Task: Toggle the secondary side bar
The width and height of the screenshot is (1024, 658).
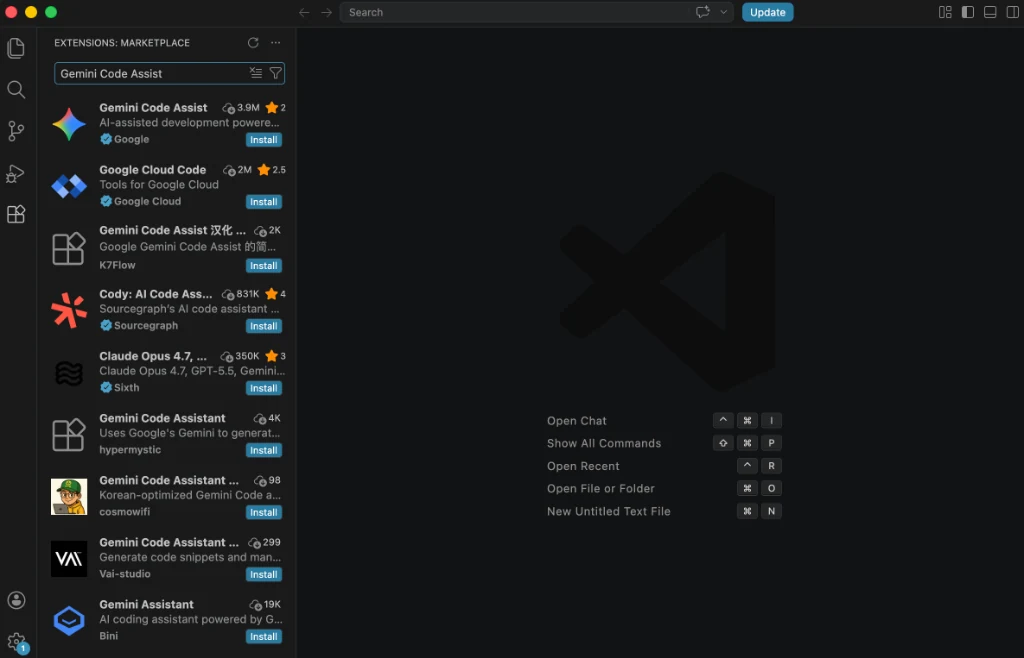Action: (1012, 12)
